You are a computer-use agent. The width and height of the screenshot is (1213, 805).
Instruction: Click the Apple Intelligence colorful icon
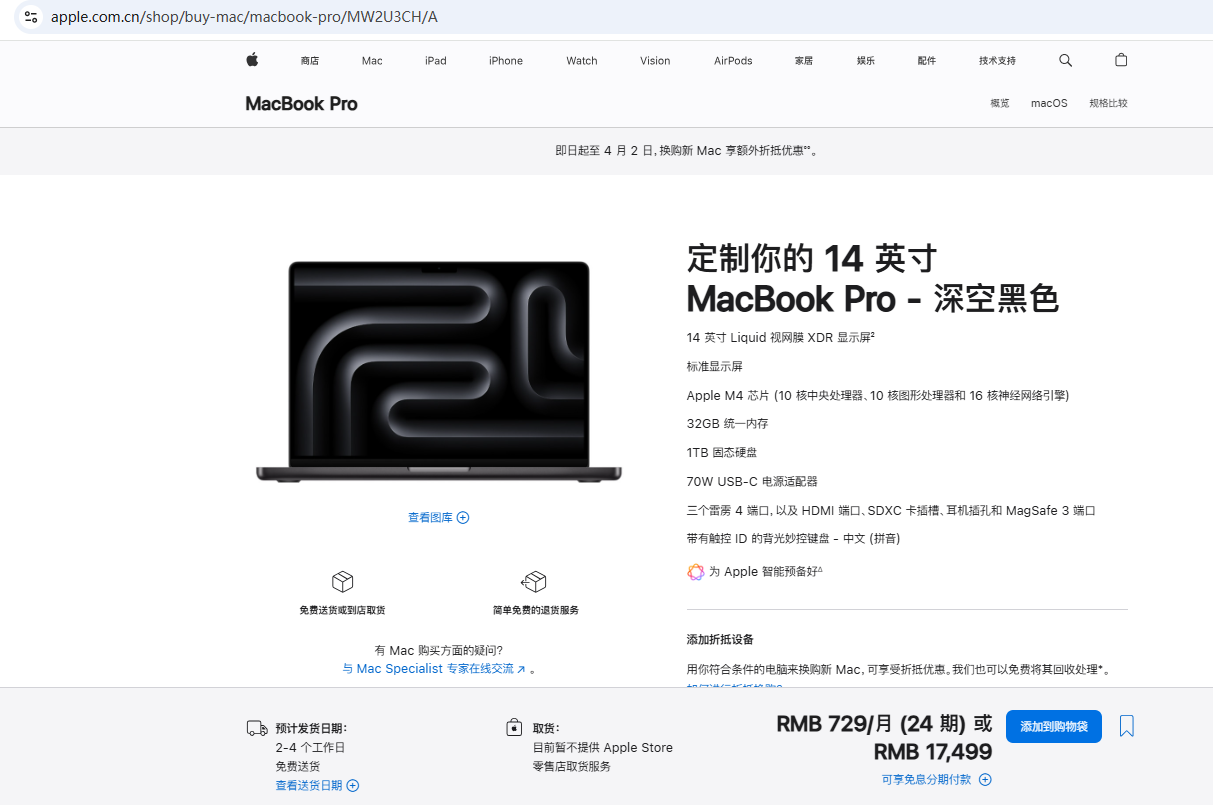(x=696, y=572)
